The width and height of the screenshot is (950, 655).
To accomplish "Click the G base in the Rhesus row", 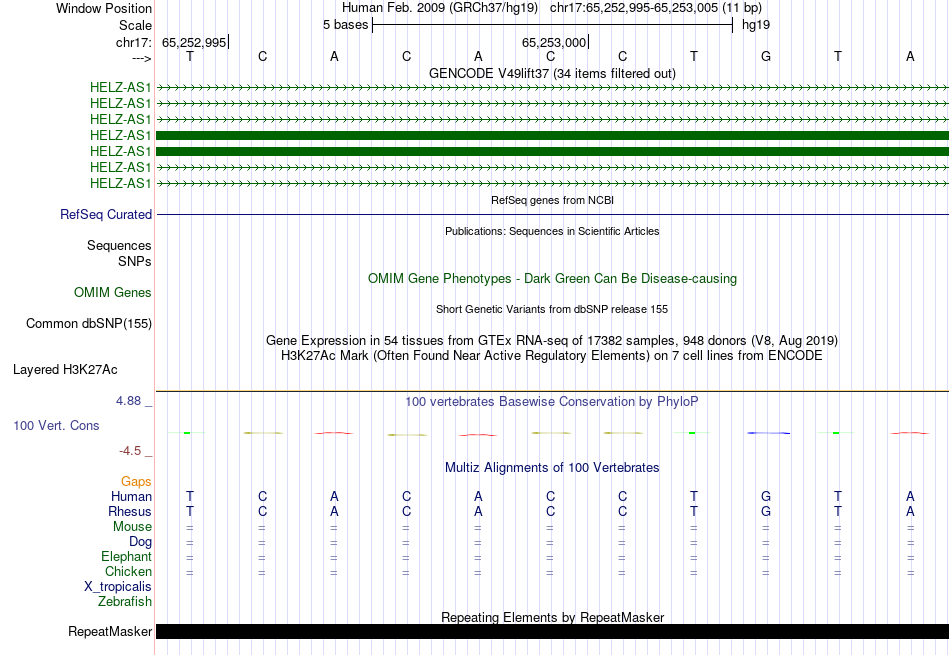I will pos(766,512).
